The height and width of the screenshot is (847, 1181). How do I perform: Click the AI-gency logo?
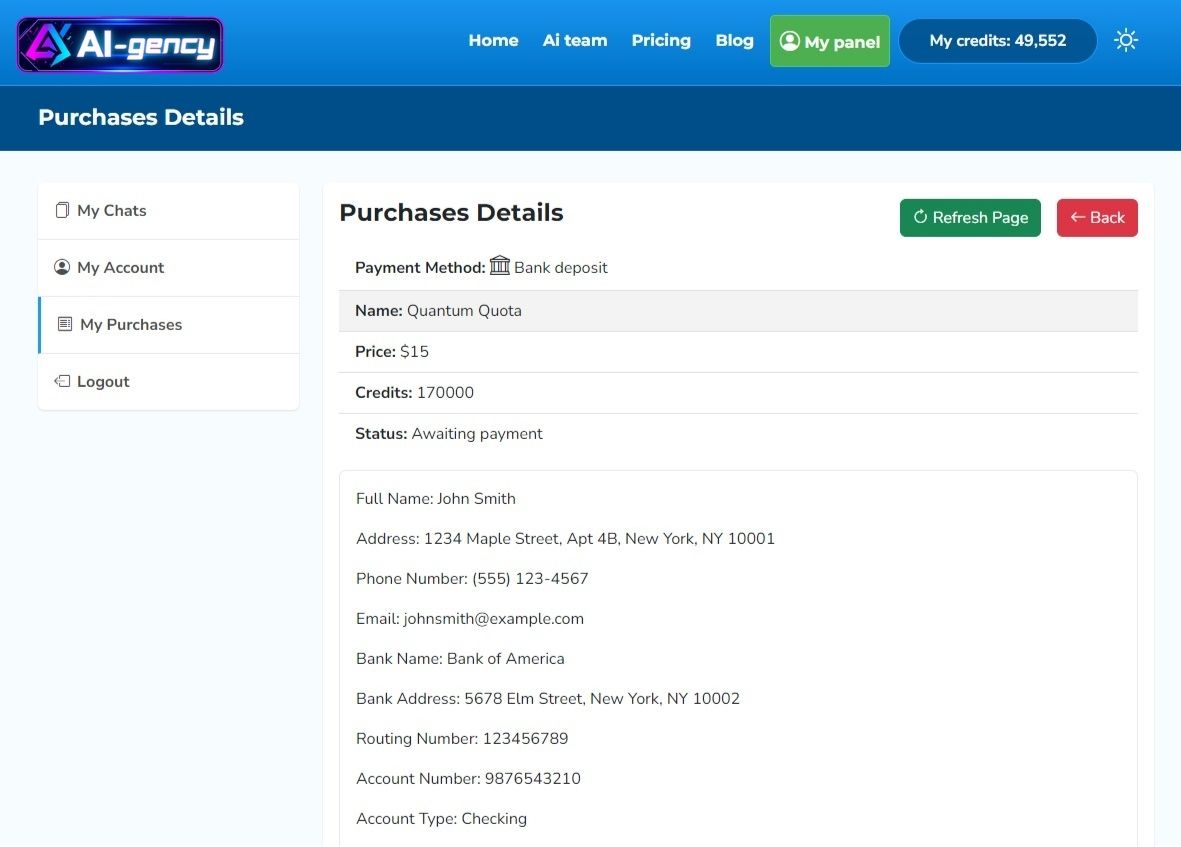pyautogui.click(x=120, y=45)
